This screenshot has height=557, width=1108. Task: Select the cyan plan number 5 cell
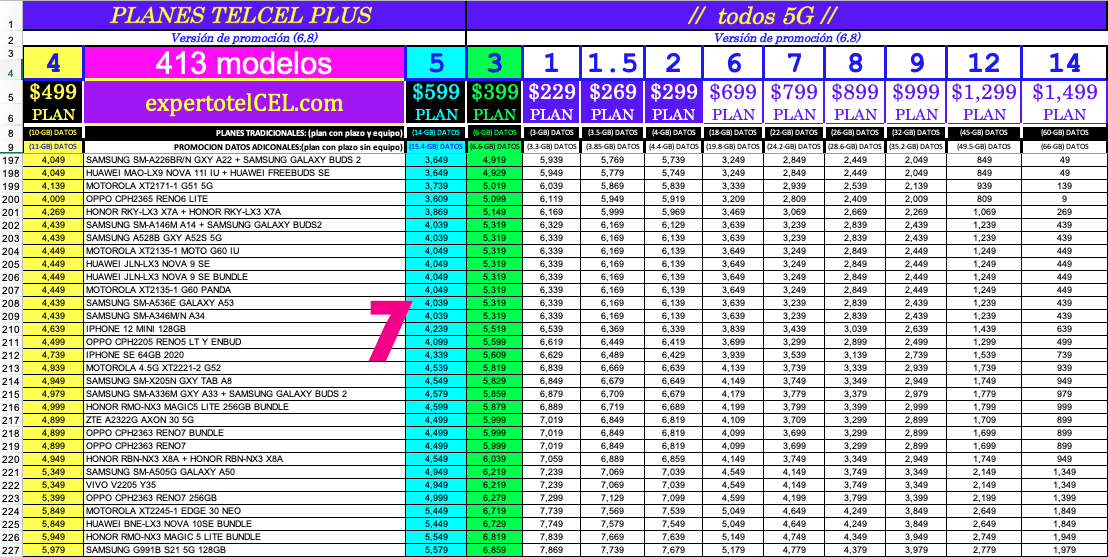tap(436, 64)
